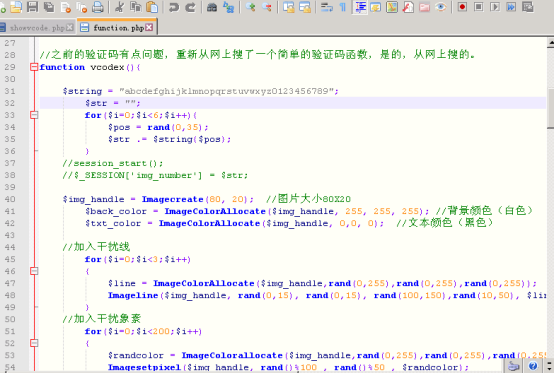Close the current document via toolbar
The height and width of the screenshot is (374, 554).
[65, 7]
